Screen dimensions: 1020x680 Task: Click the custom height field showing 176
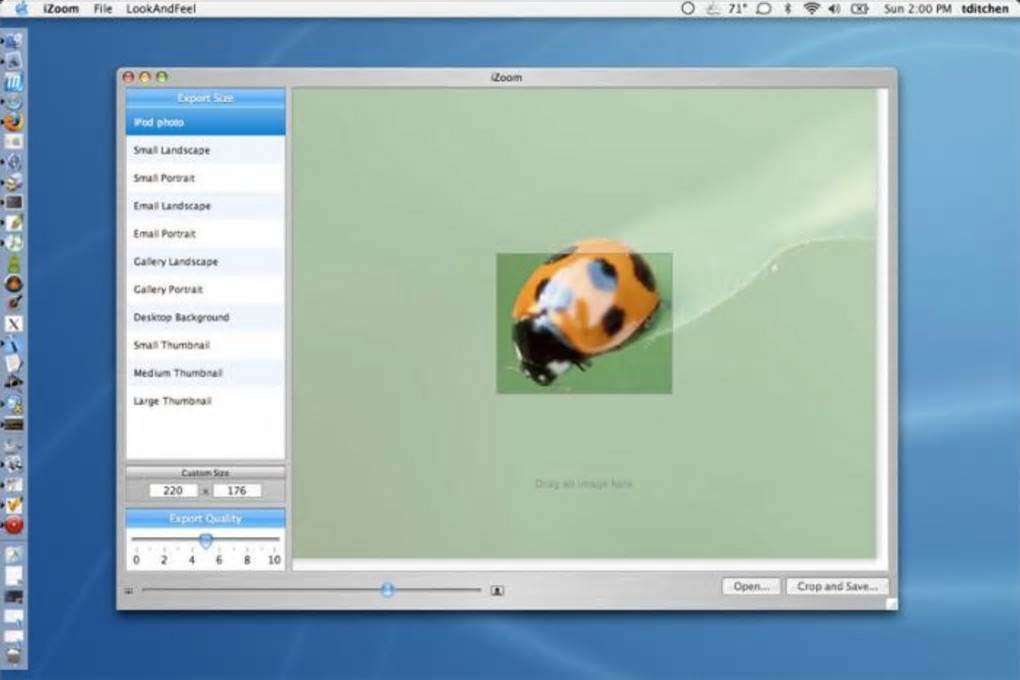[237, 491]
